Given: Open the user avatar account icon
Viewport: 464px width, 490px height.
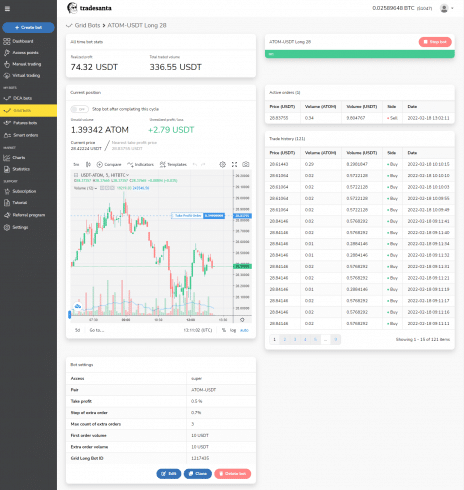Looking at the screenshot, I should (x=444, y=8).
